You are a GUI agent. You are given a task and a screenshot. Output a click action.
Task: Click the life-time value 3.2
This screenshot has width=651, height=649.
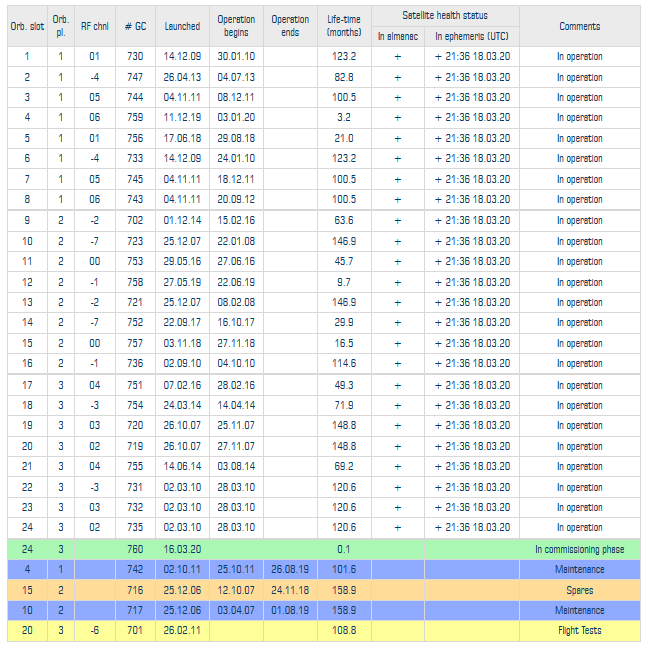point(344,118)
